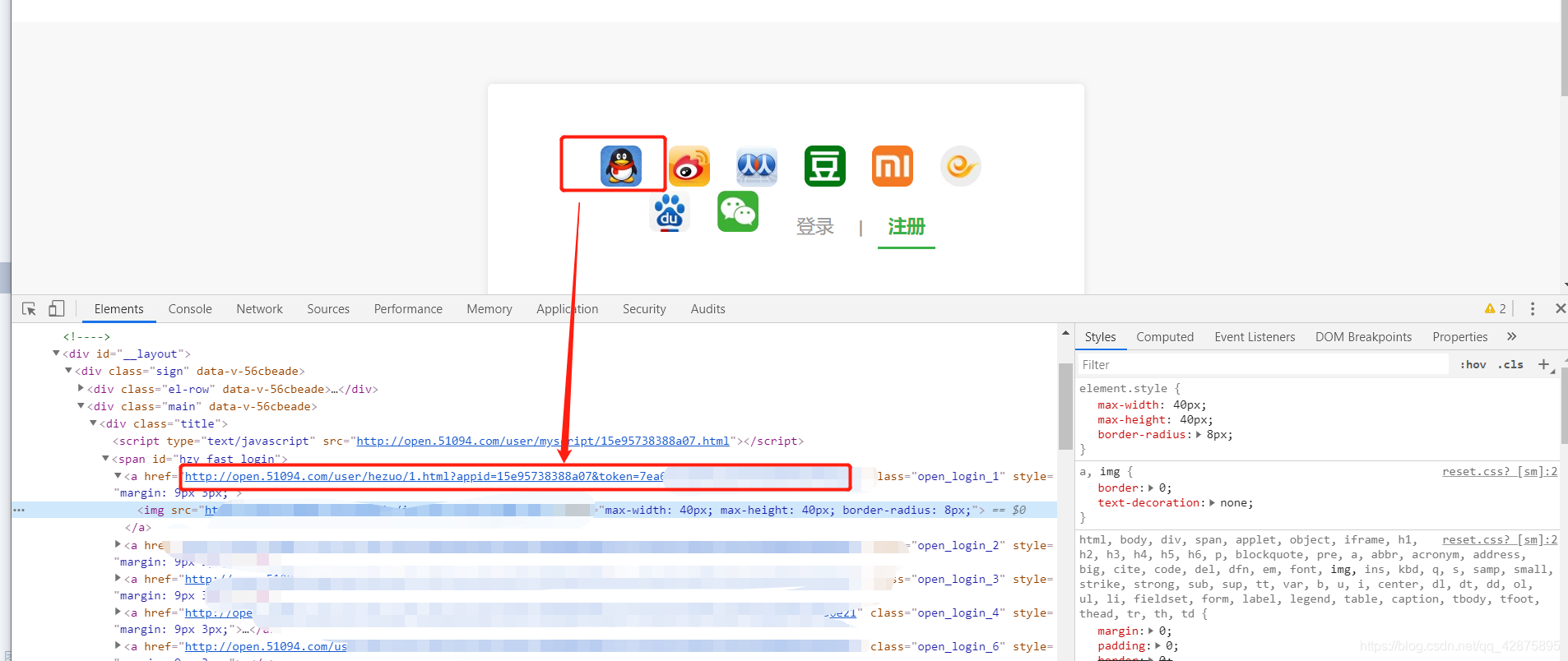Click the WeChat green login icon
The width and height of the screenshot is (1568, 661).
[x=738, y=212]
